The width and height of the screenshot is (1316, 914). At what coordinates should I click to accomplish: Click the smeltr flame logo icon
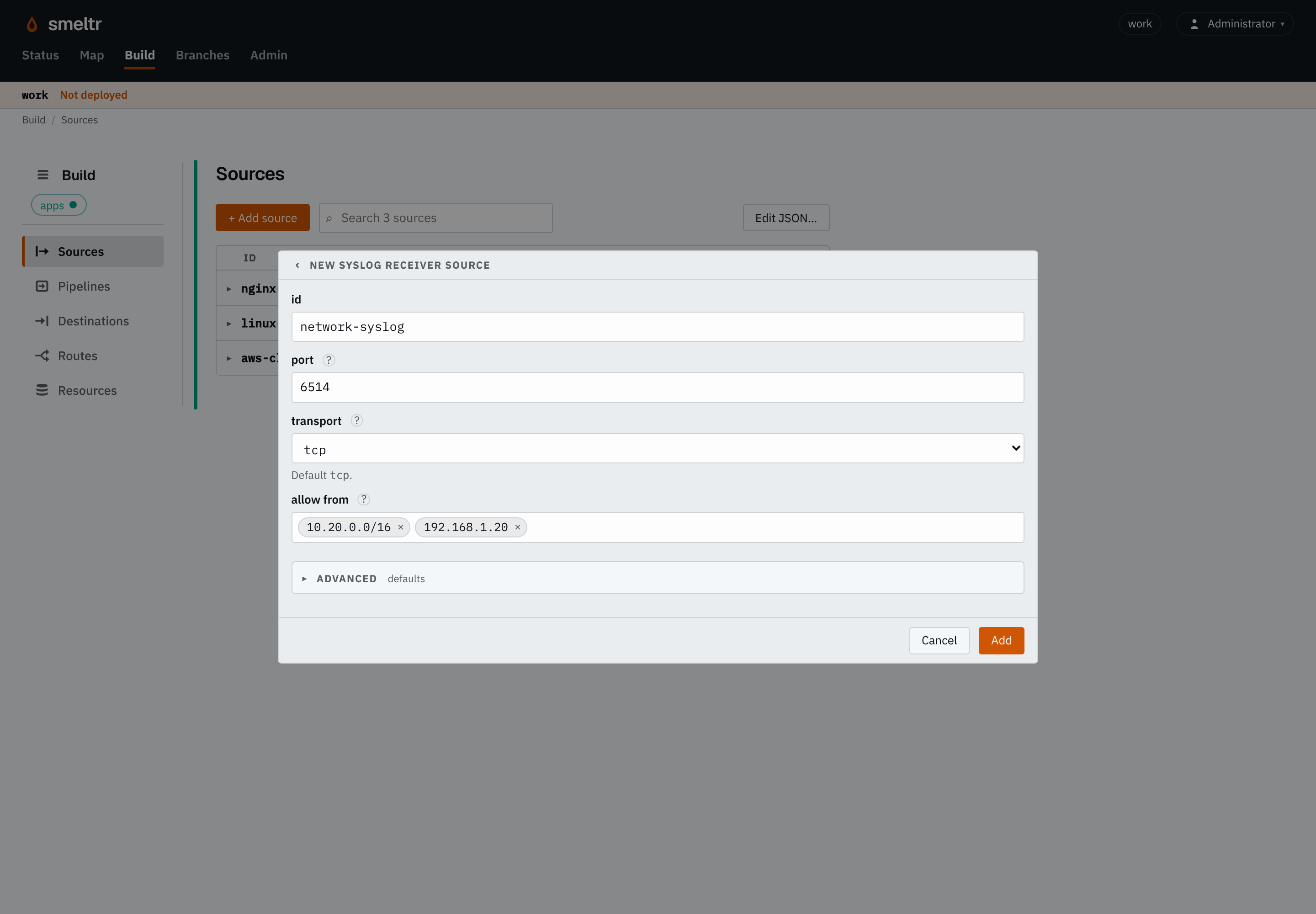click(32, 24)
